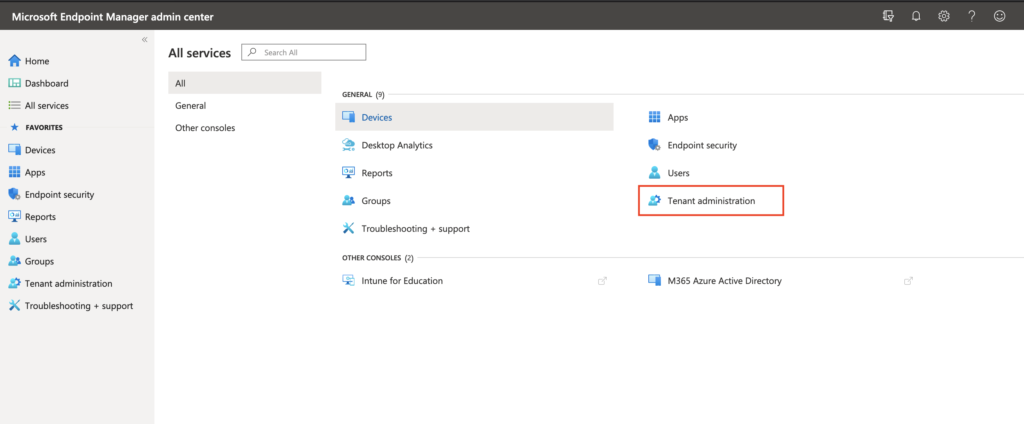
Task: Open Devices service link in General
Action: click(377, 118)
